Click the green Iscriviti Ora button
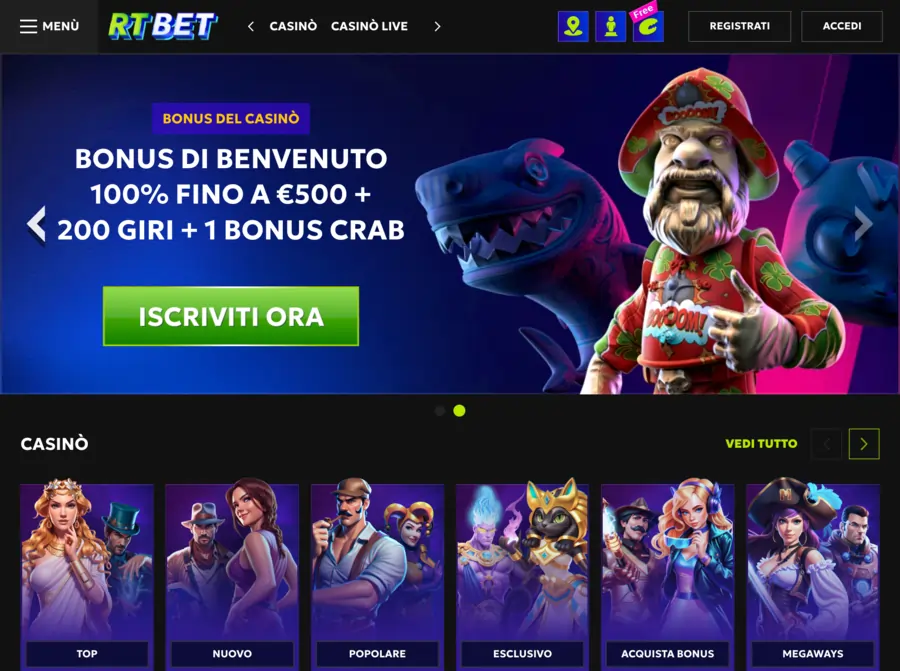The width and height of the screenshot is (900, 671). coord(231,316)
